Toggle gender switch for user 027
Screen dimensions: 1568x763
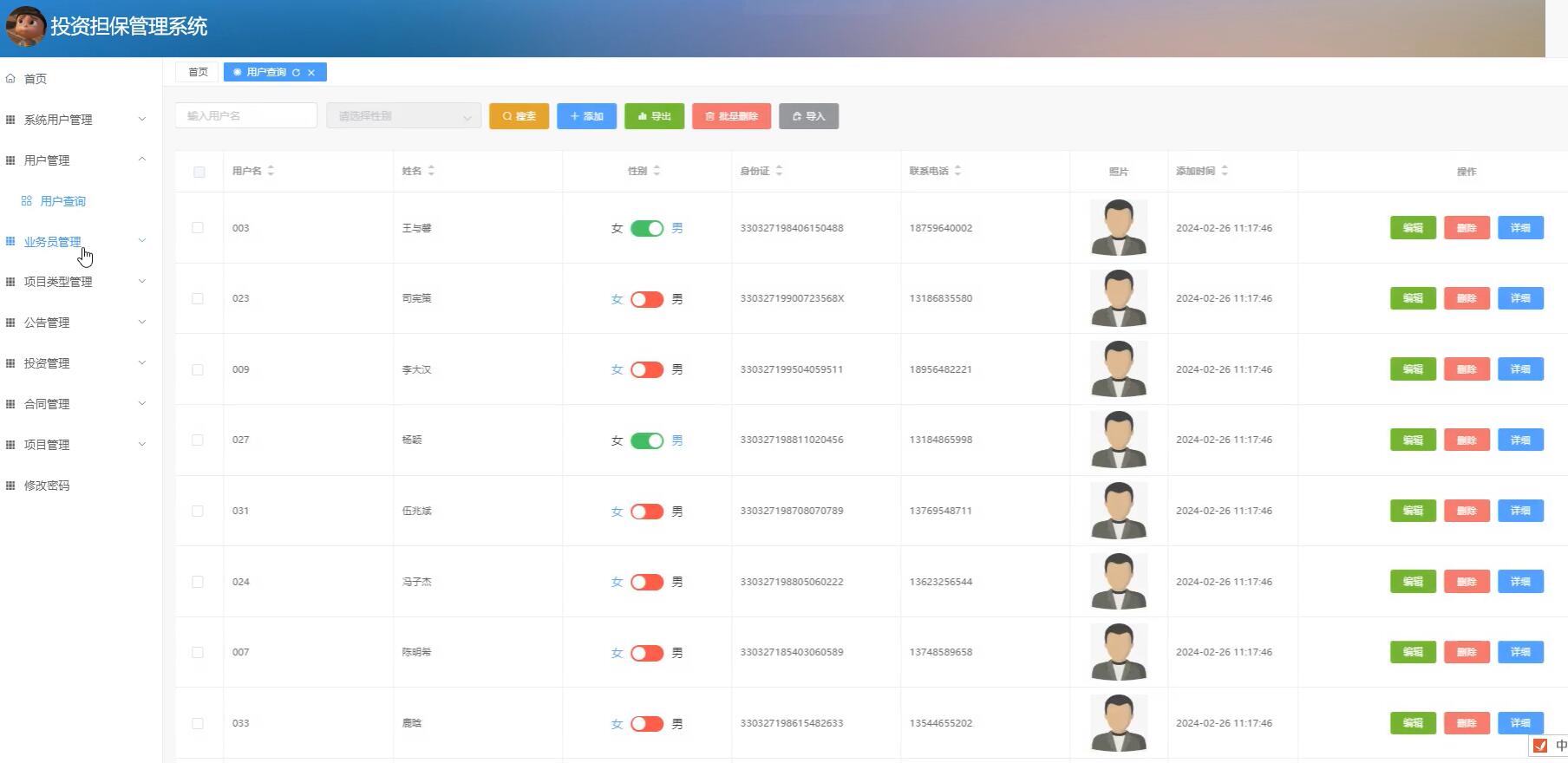tap(647, 440)
